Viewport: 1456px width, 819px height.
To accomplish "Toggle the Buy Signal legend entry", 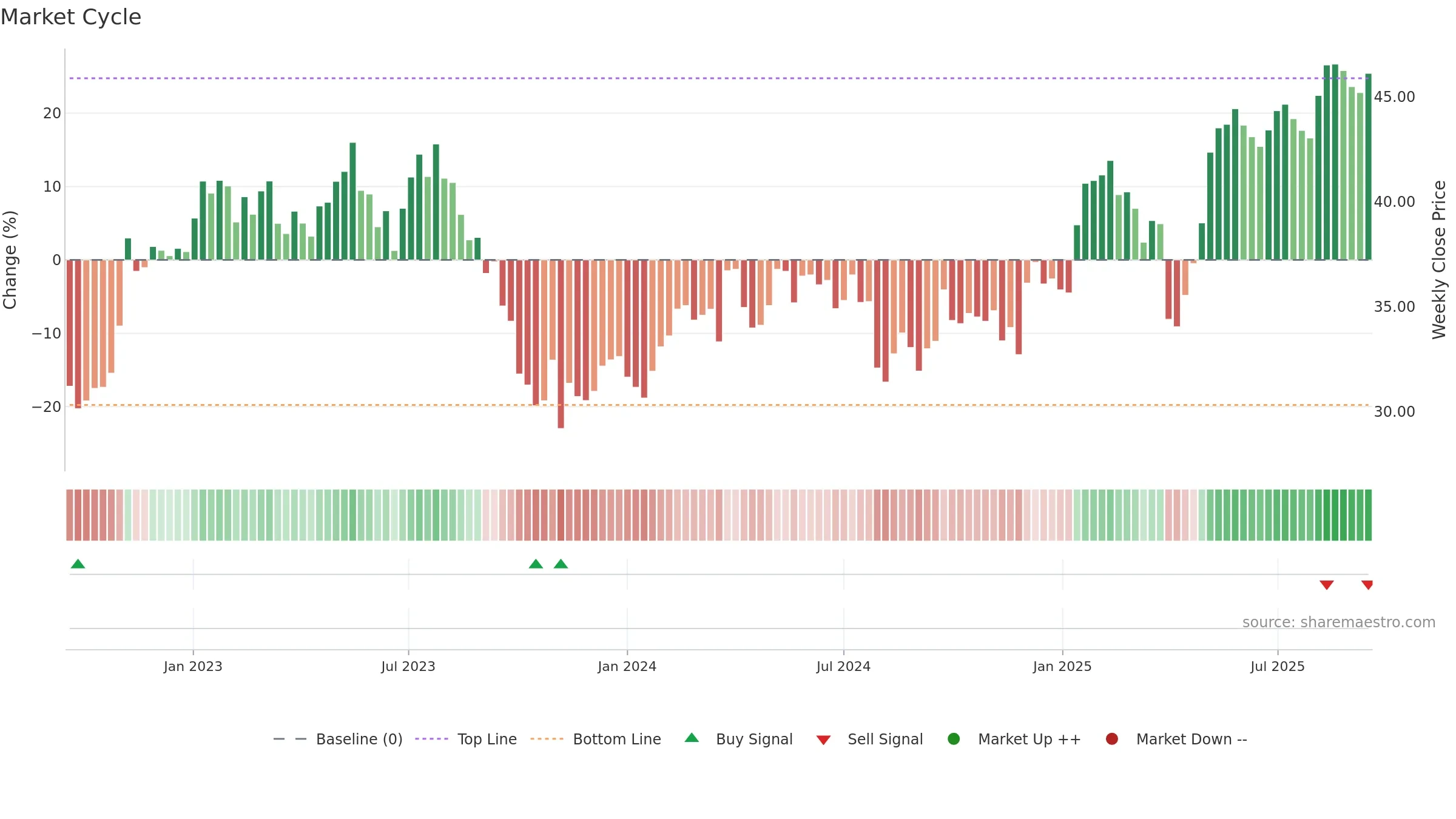I will pyautogui.click(x=738, y=739).
